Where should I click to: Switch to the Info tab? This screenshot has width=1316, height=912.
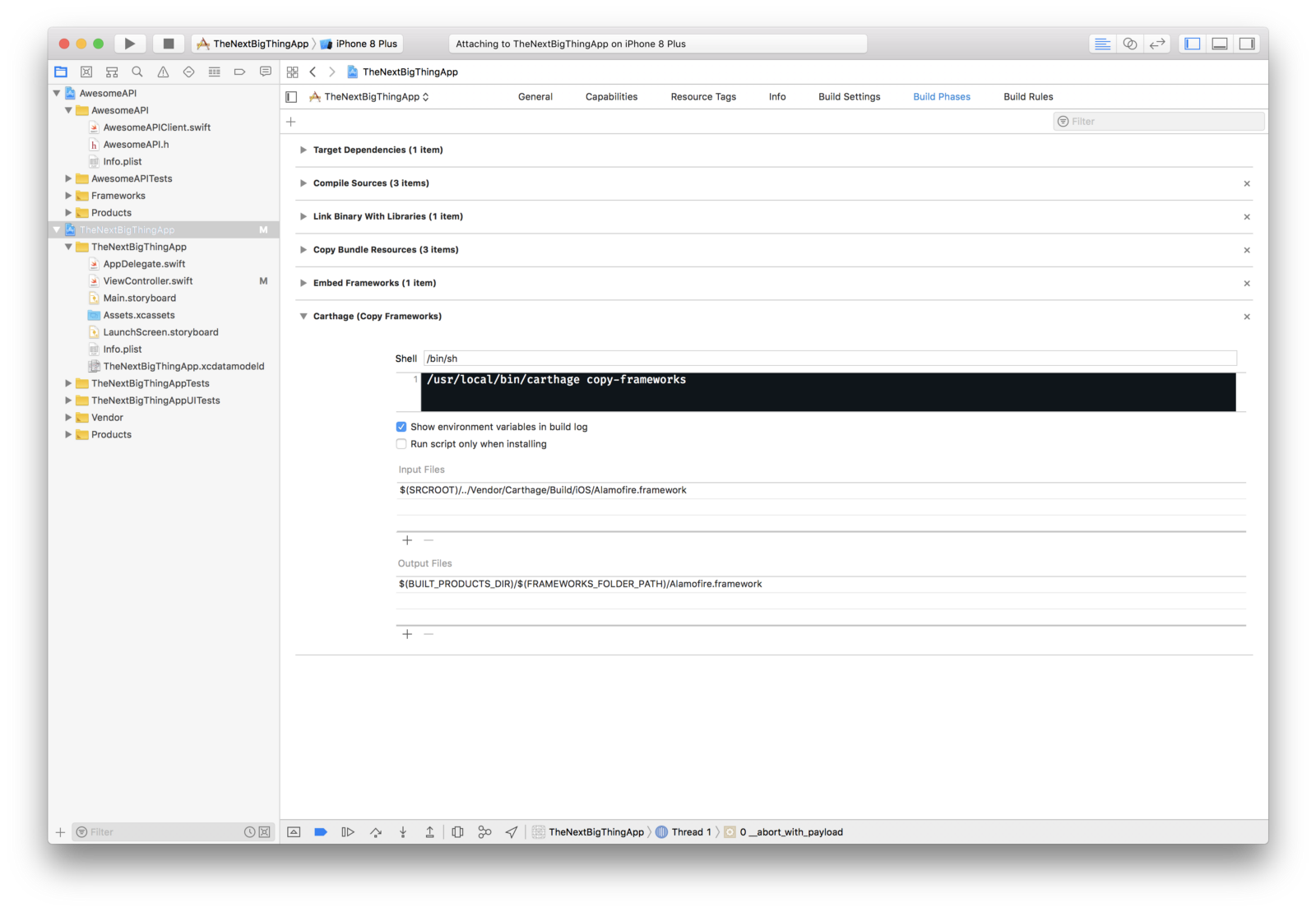click(x=777, y=97)
